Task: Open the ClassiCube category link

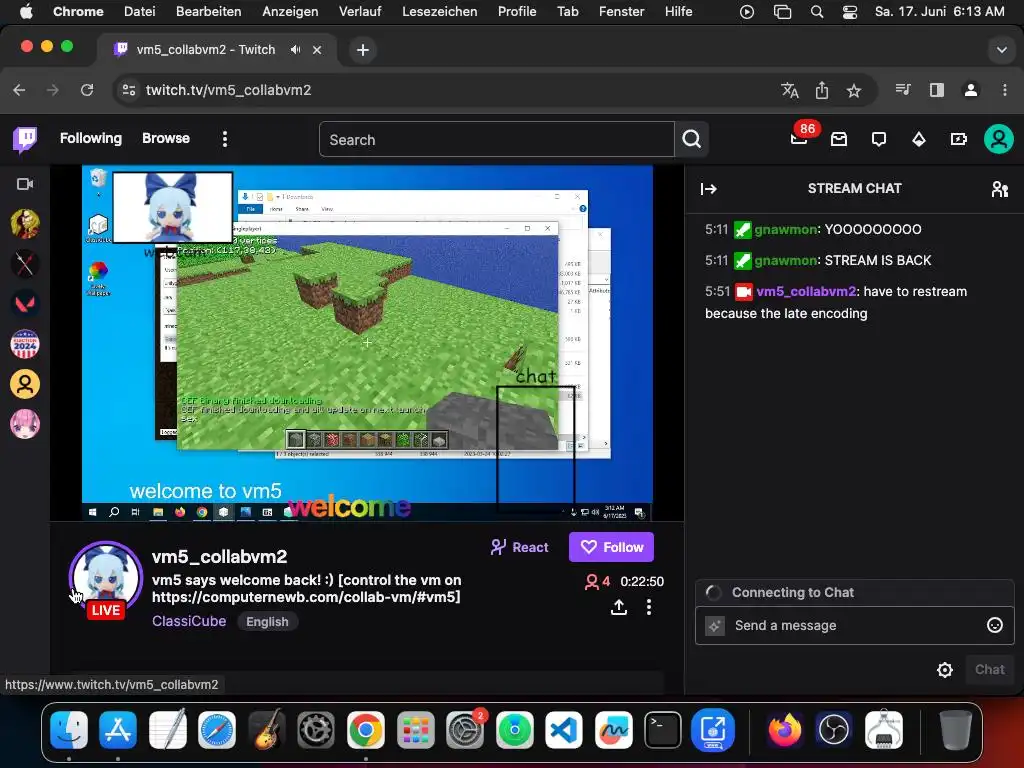Action: [x=189, y=621]
